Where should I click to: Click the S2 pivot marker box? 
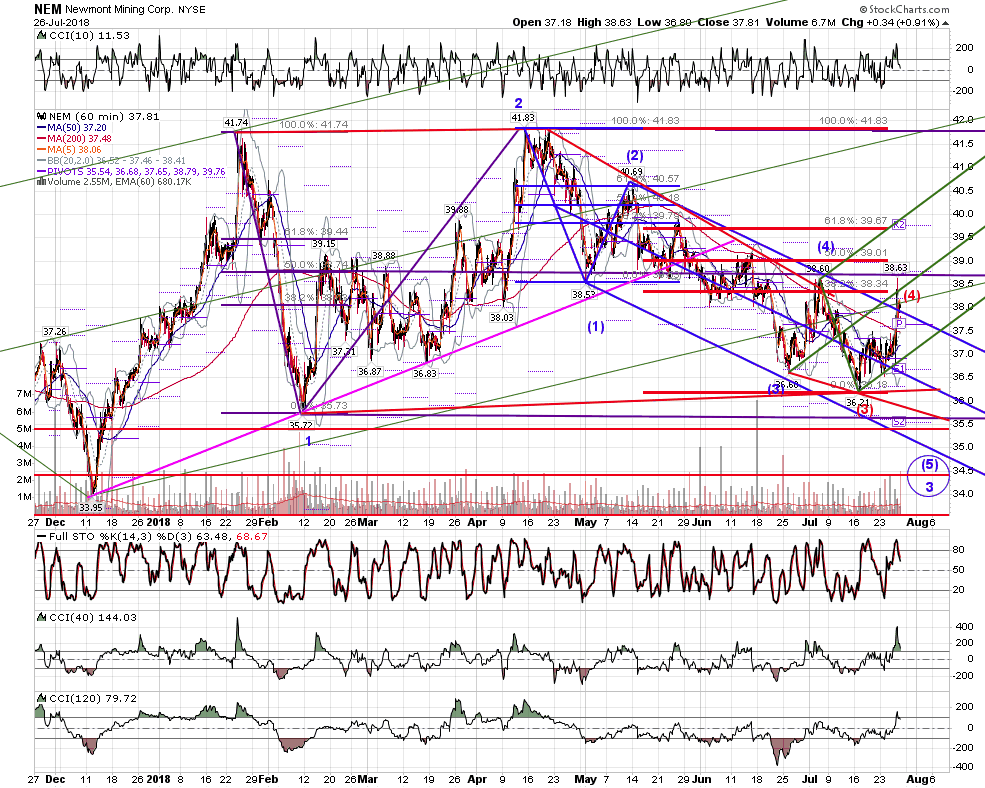pyautogui.click(x=899, y=422)
